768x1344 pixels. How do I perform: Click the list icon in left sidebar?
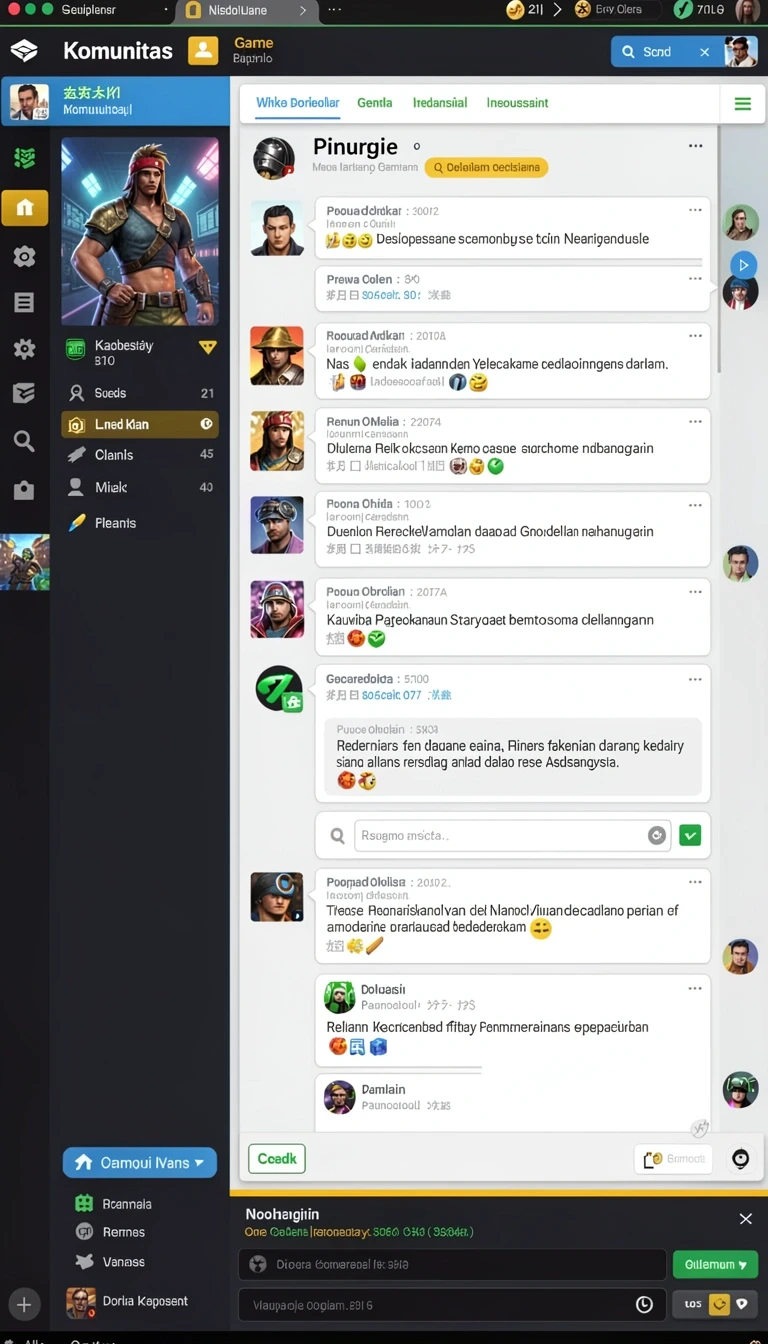click(x=24, y=302)
